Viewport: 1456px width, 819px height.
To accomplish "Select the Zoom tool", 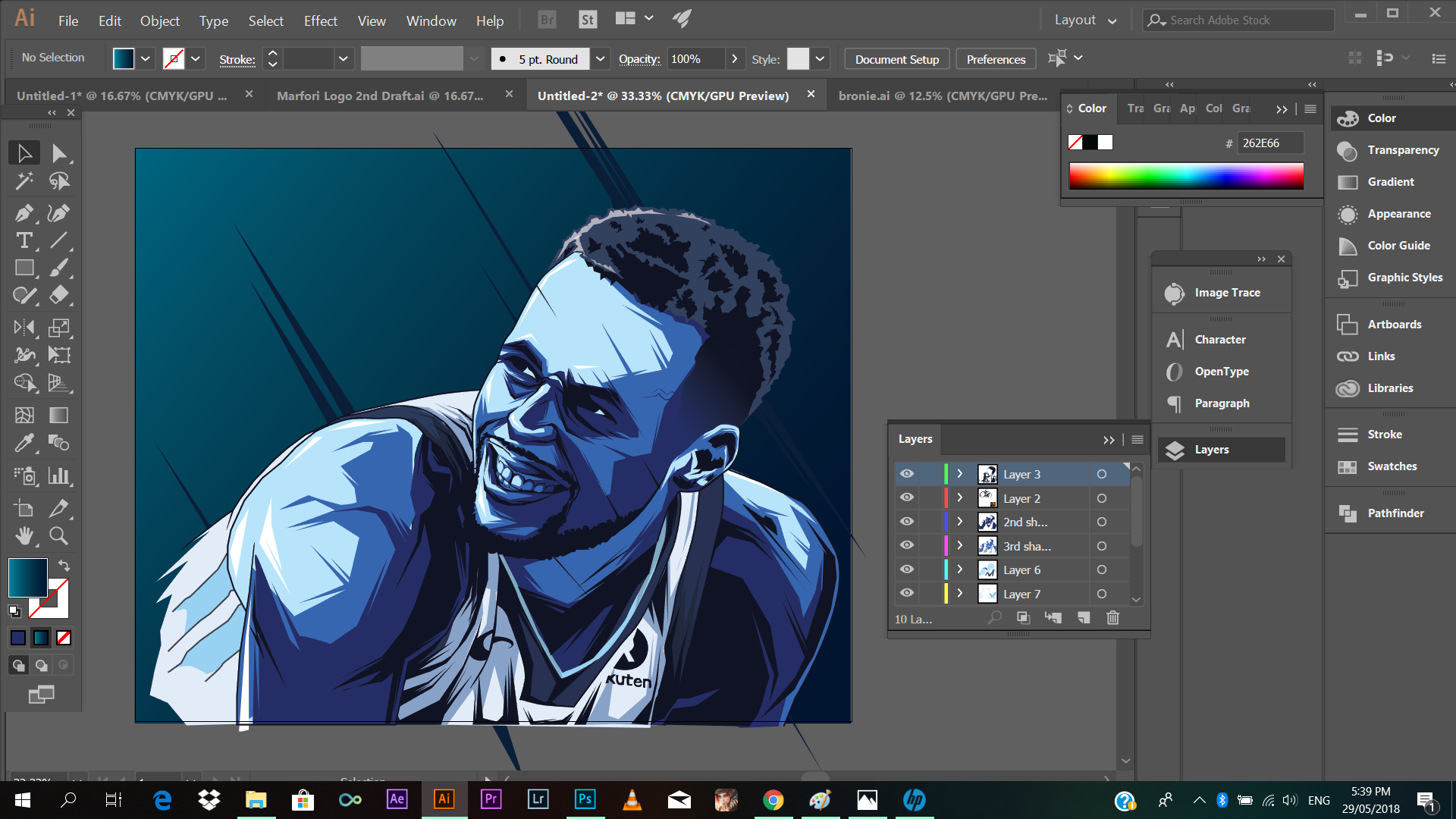I will tap(59, 535).
